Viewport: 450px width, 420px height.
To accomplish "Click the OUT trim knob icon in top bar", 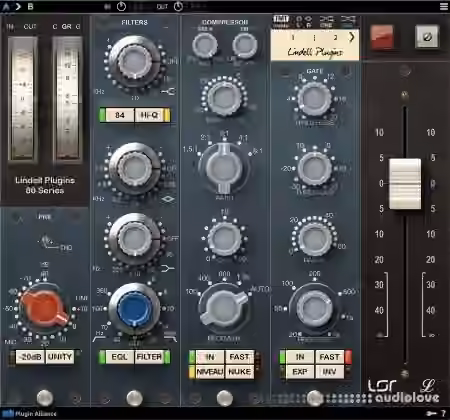I will 178,7.
